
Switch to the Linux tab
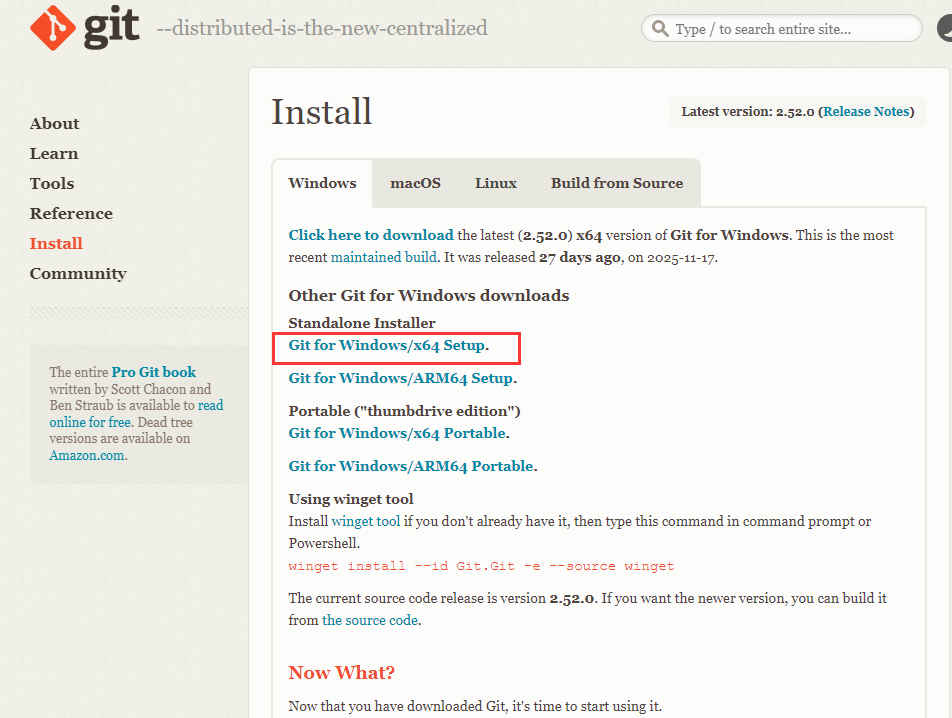496,183
